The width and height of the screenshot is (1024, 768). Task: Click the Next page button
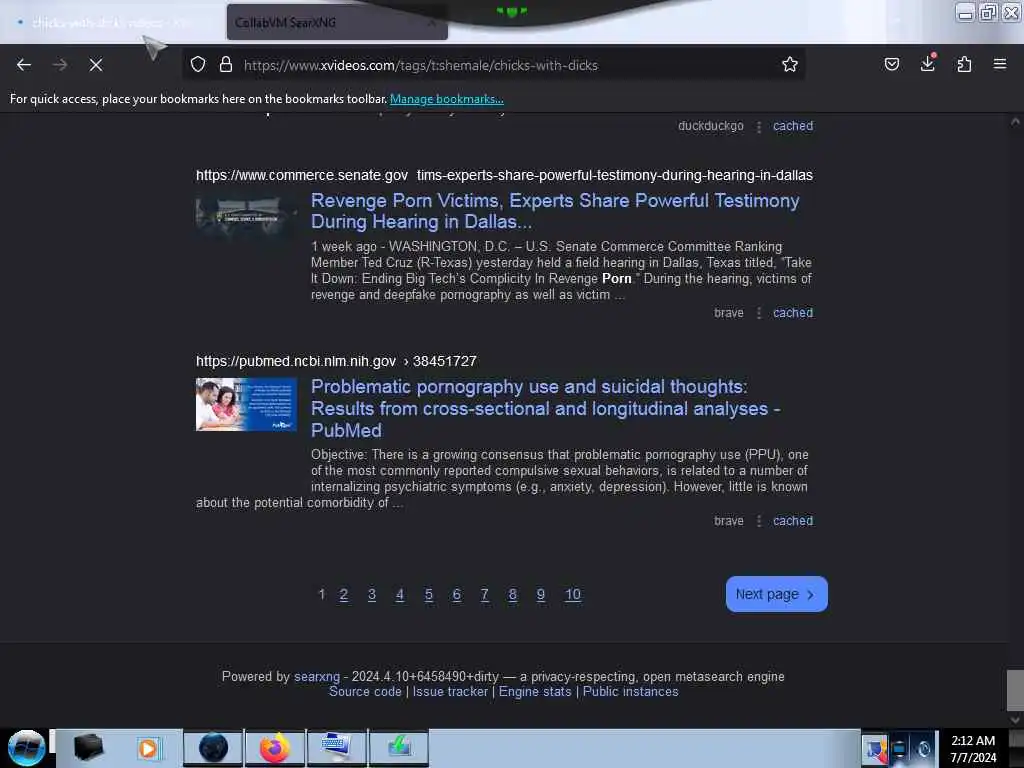point(776,594)
